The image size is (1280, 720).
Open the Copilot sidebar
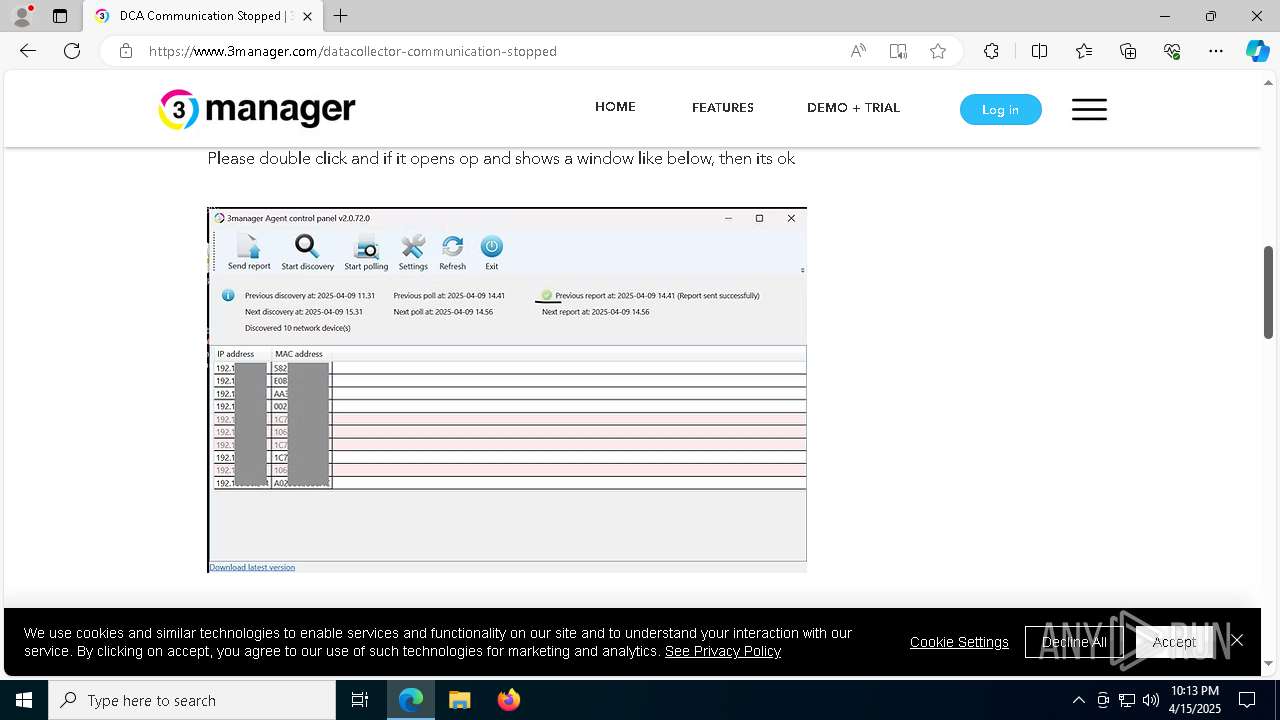tap(1257, 51)
